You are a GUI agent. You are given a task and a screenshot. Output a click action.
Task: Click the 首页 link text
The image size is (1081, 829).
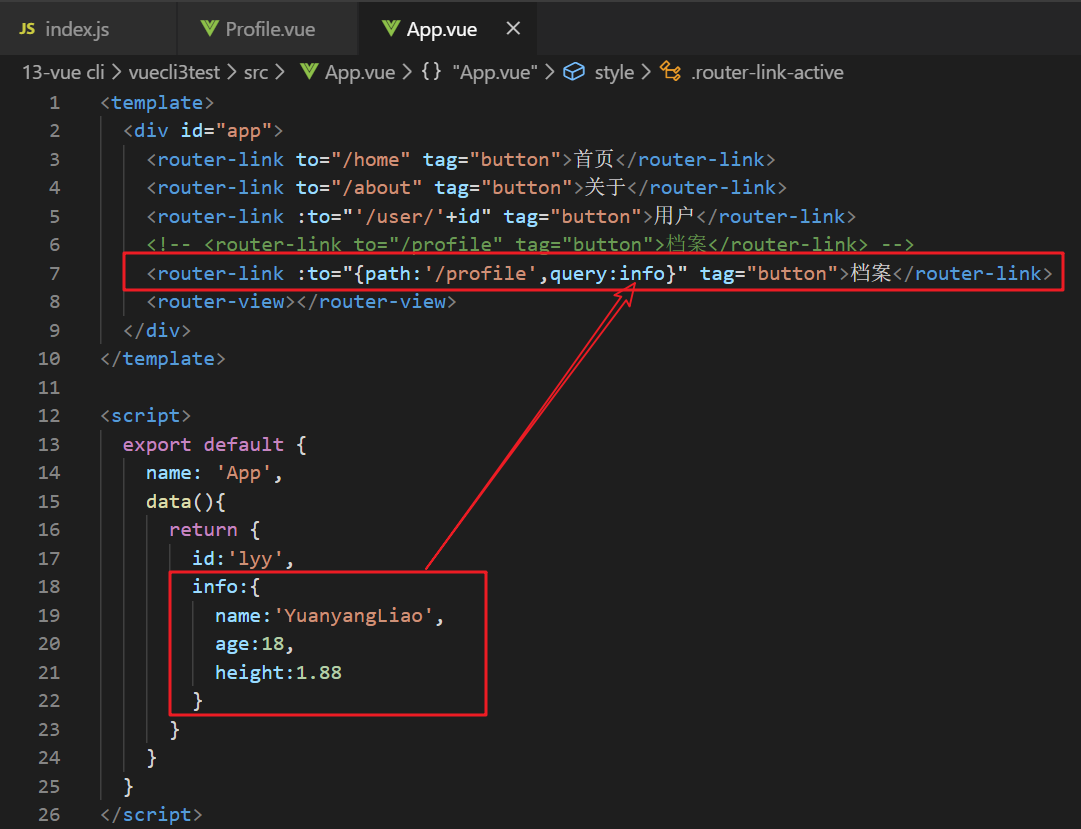tap(594, 159)
